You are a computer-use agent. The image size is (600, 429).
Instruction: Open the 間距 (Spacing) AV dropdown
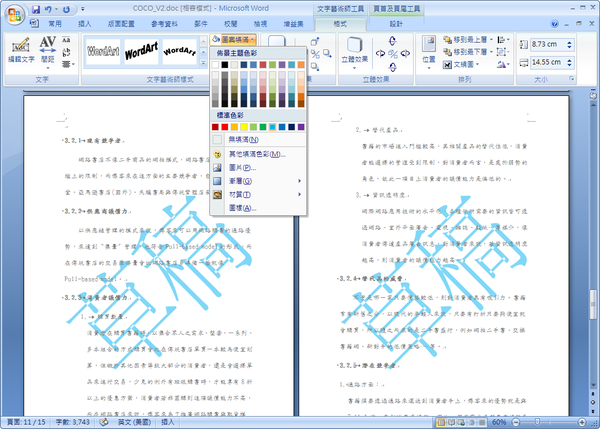(x=48, y=52)
